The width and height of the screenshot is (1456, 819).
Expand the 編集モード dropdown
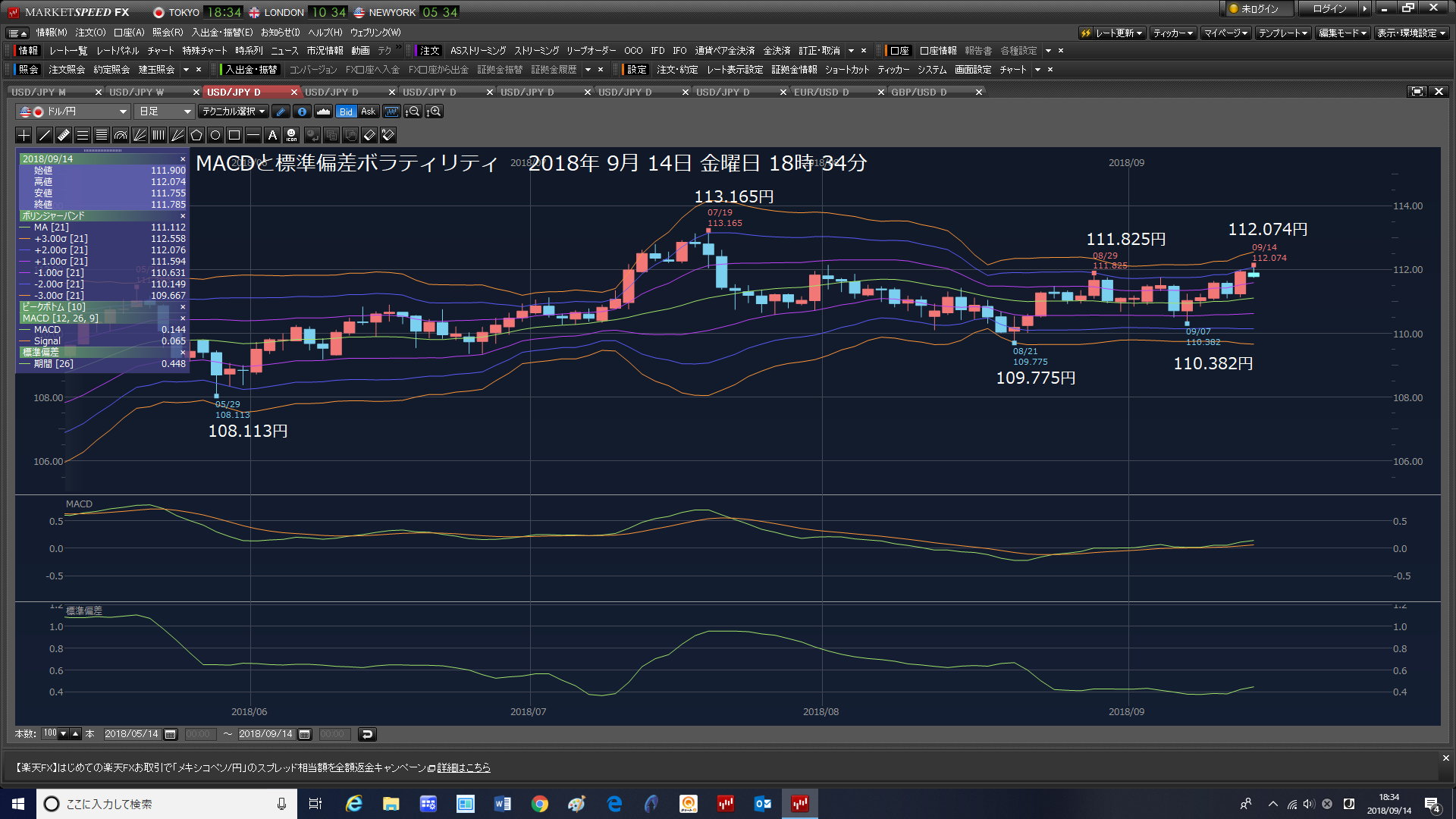[x=1342, y=33]
